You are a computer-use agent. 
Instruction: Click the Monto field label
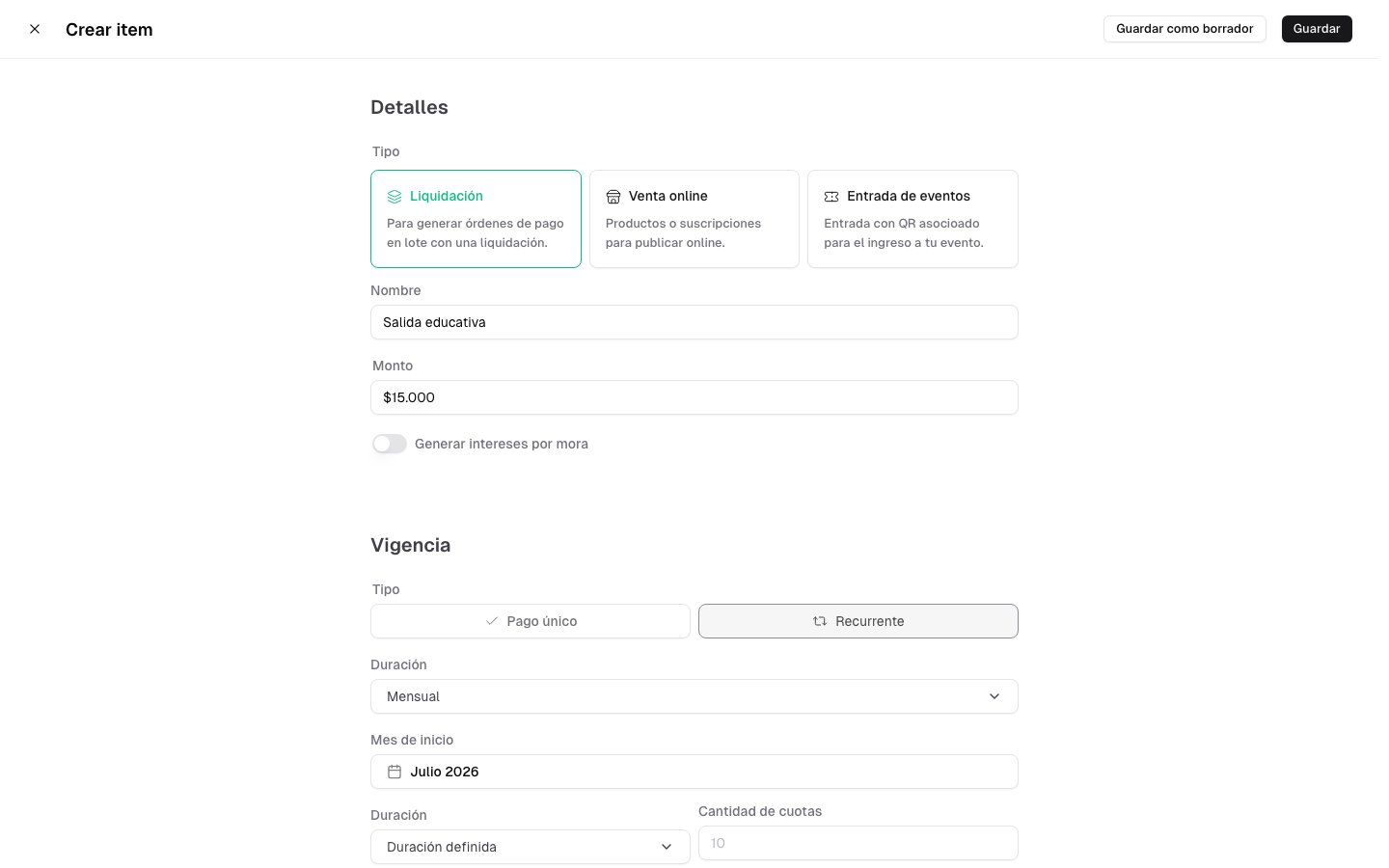coord(393,366)
